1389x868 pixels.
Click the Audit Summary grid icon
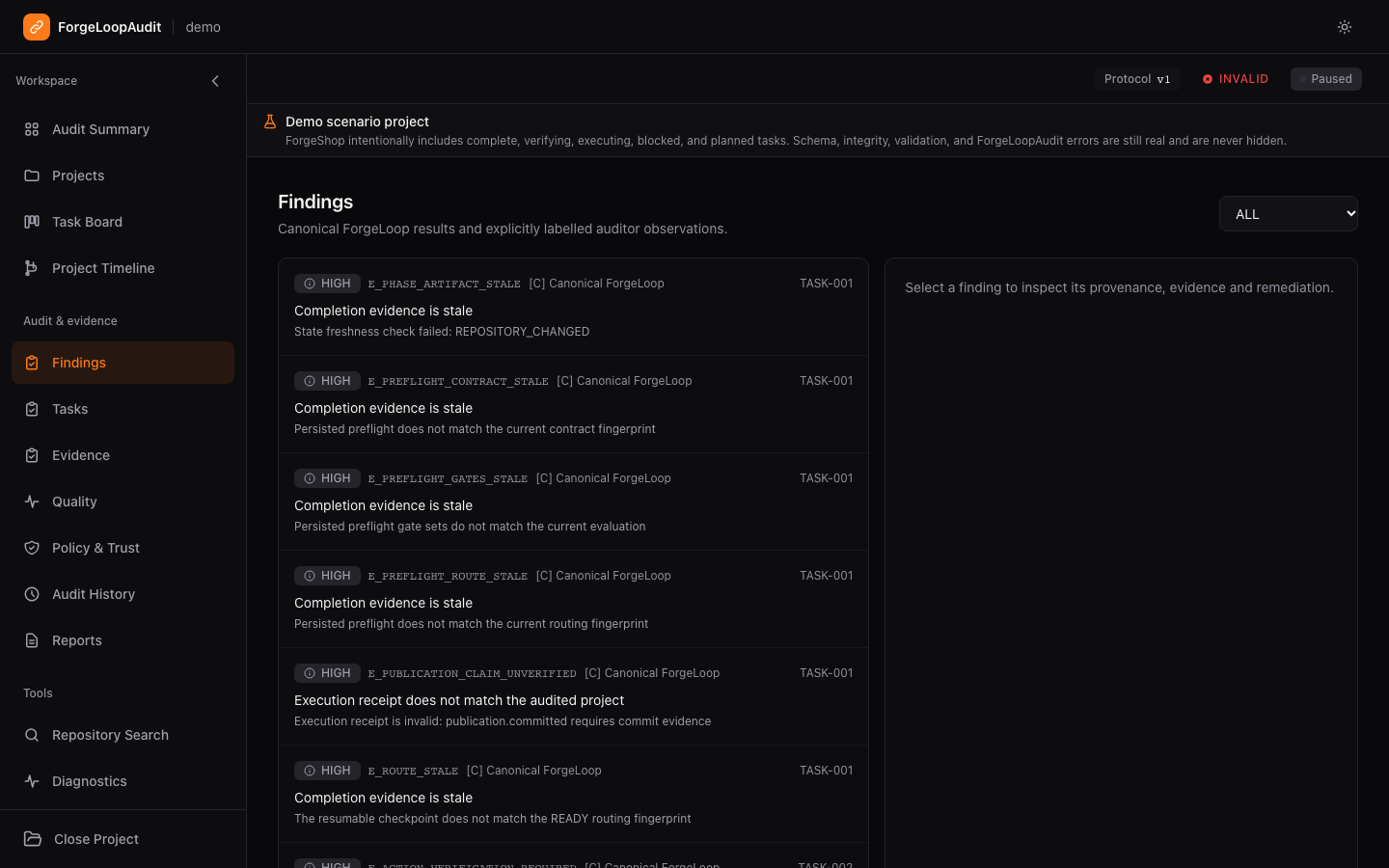tap(32, 129)
